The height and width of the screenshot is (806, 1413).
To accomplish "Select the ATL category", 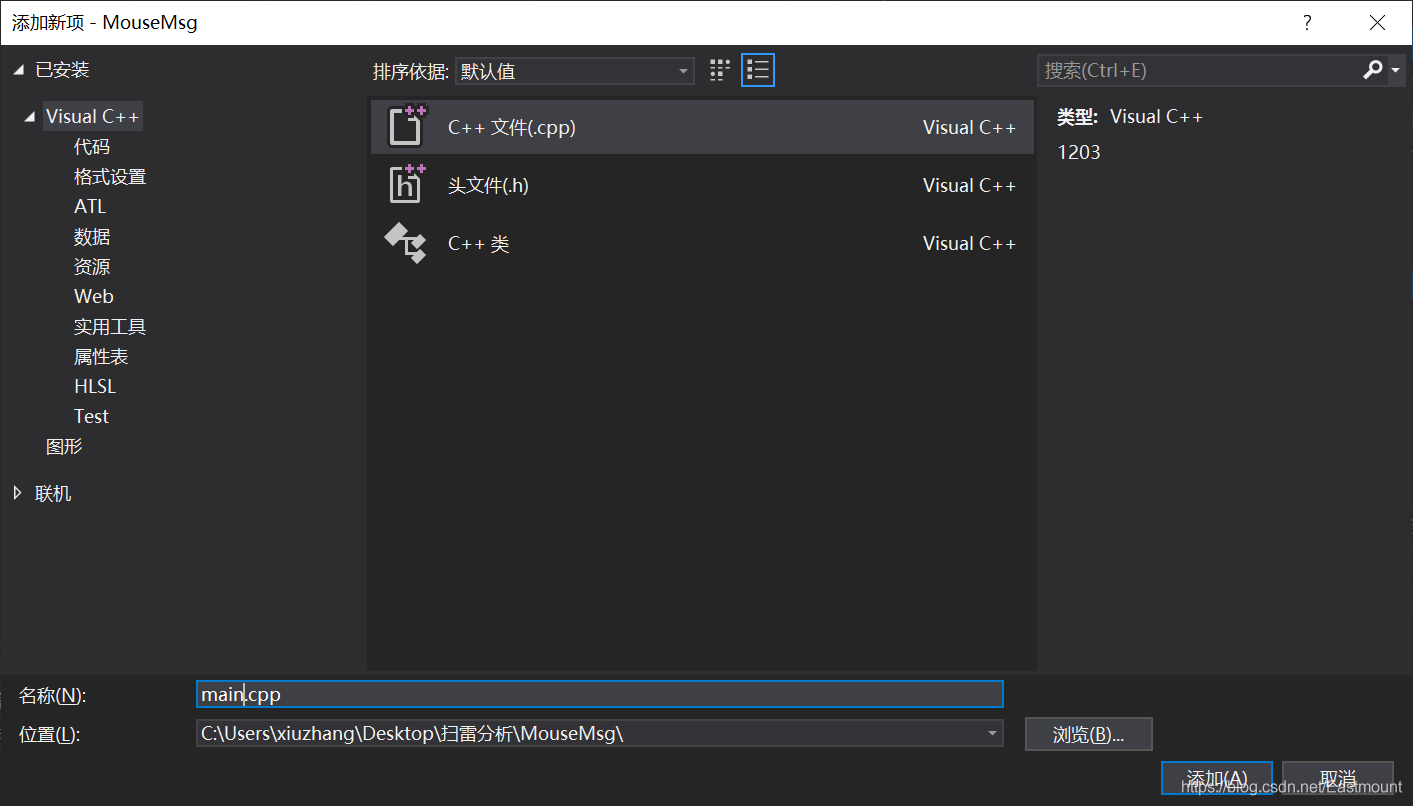I will coord(90,206).
